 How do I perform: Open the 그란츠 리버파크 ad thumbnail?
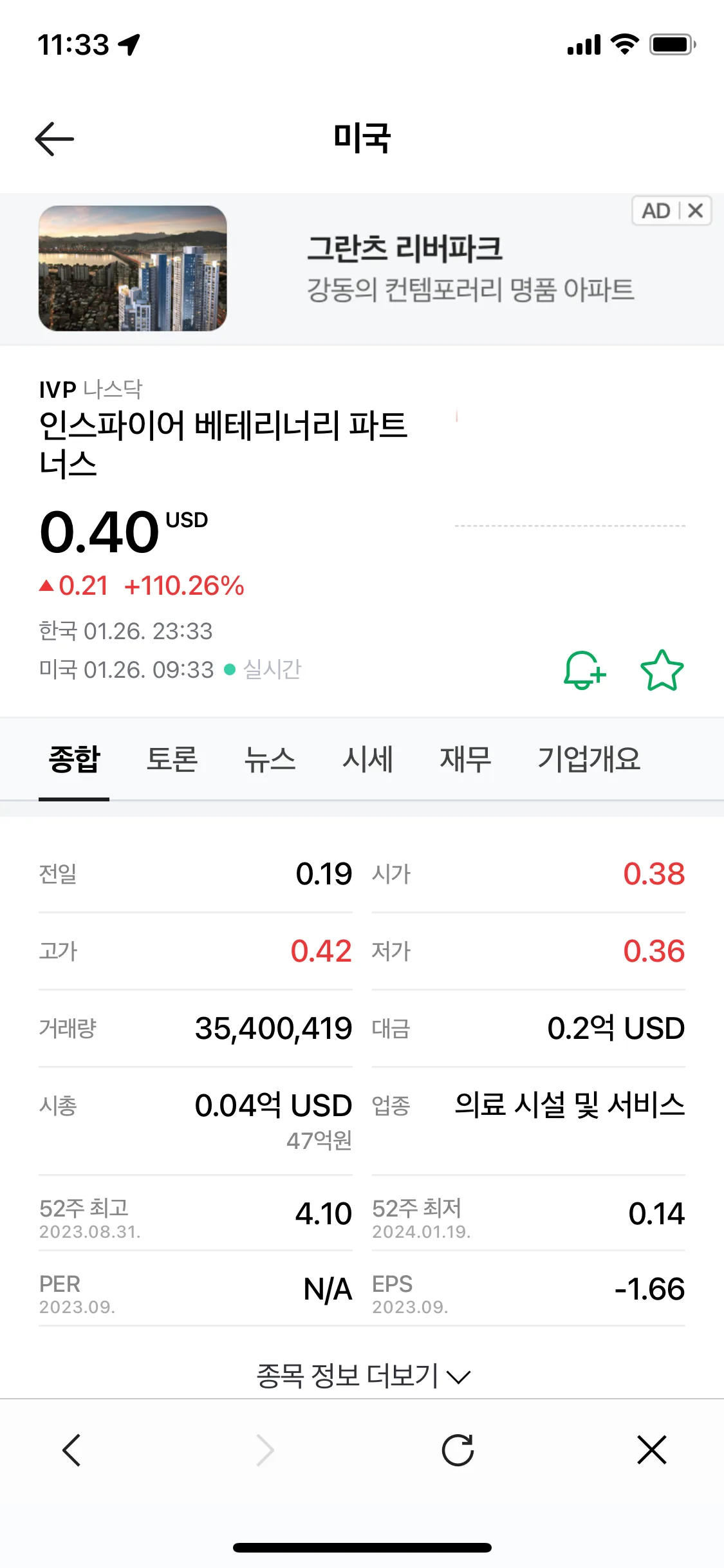(x=133, y=268)
